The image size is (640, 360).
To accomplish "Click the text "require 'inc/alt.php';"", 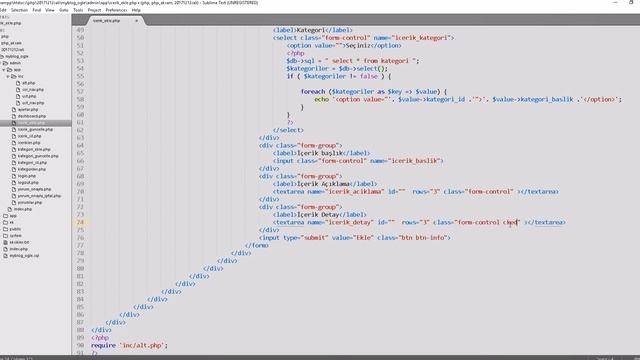I will (x=129, y=345).
